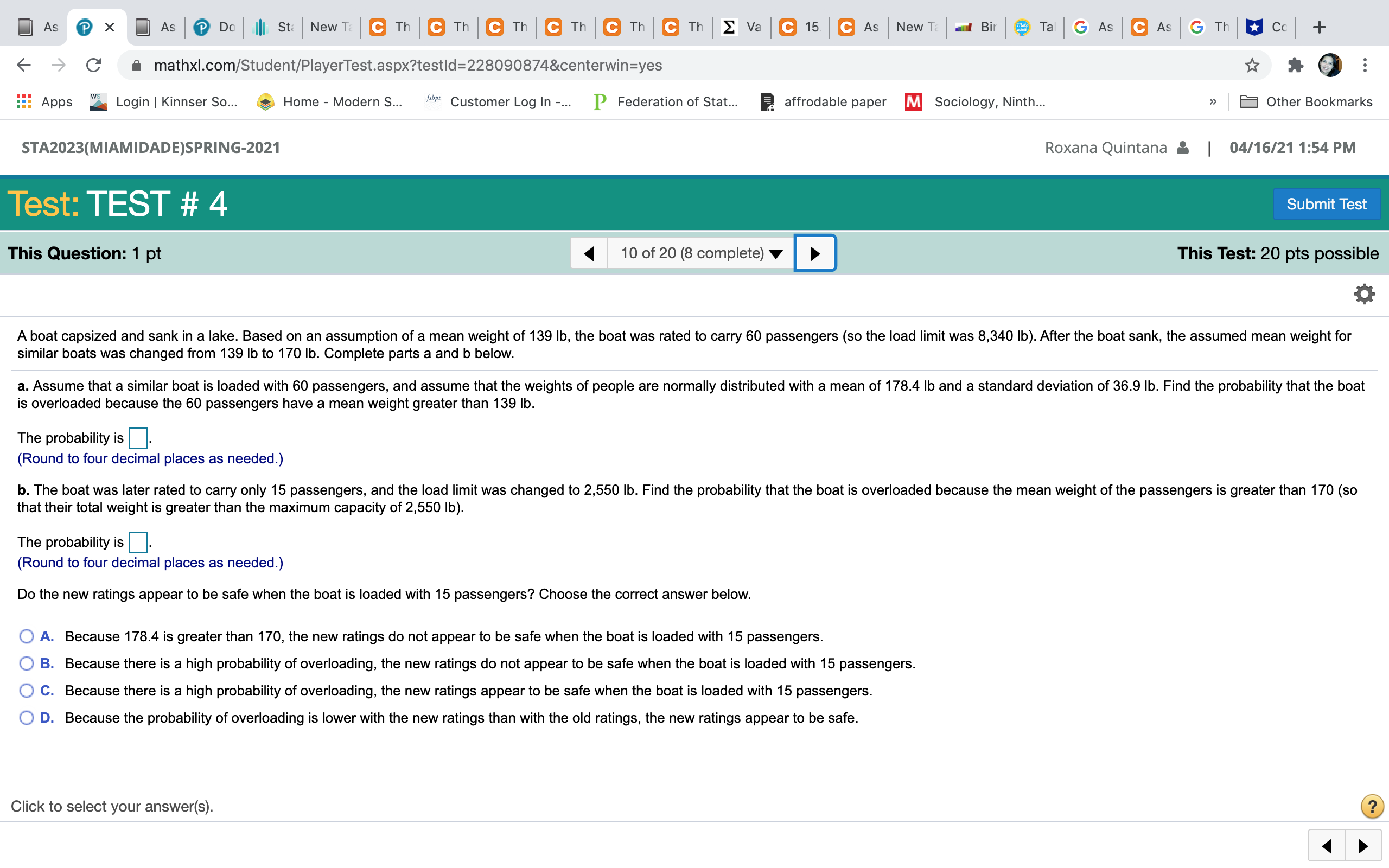This screenshot has height=868, width=1389.
Task: Open the question selector dropdown arrow
Action: pyautogui.click(x=776, y=253)
